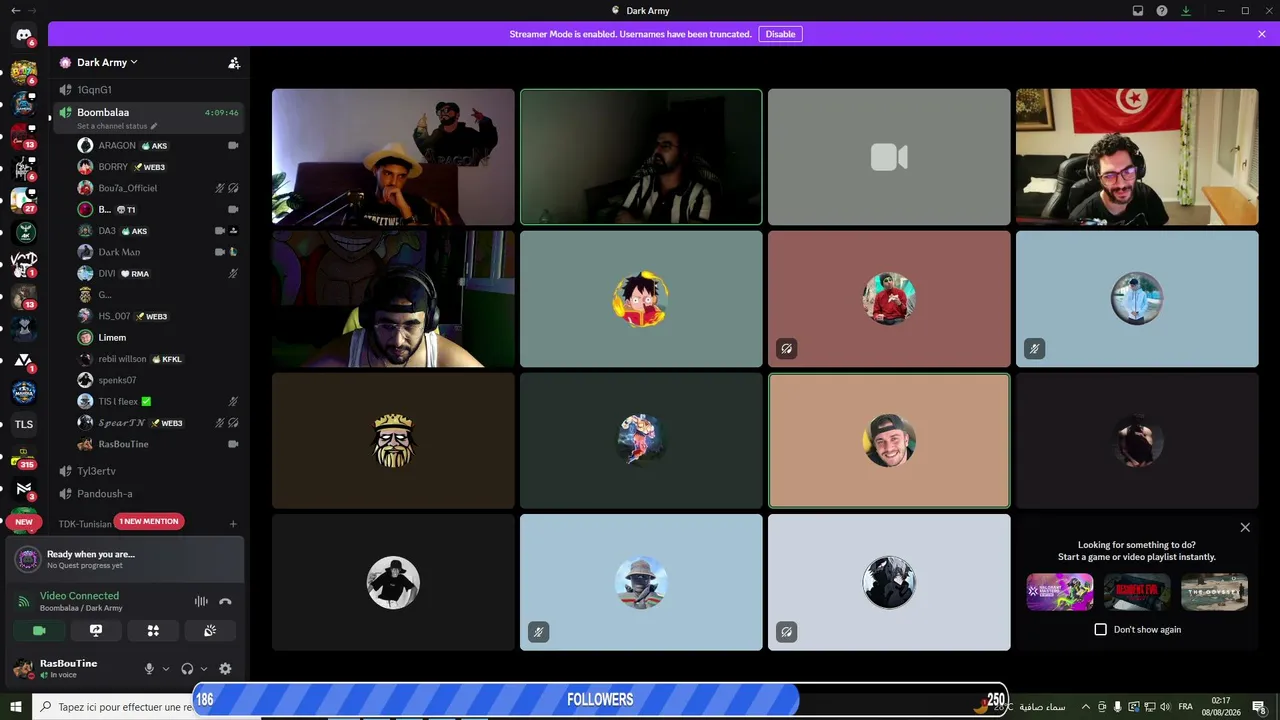Open headphones output options arrow
Screen dimensions: 1280x720
pyautogui.click(x=204, y=669)
